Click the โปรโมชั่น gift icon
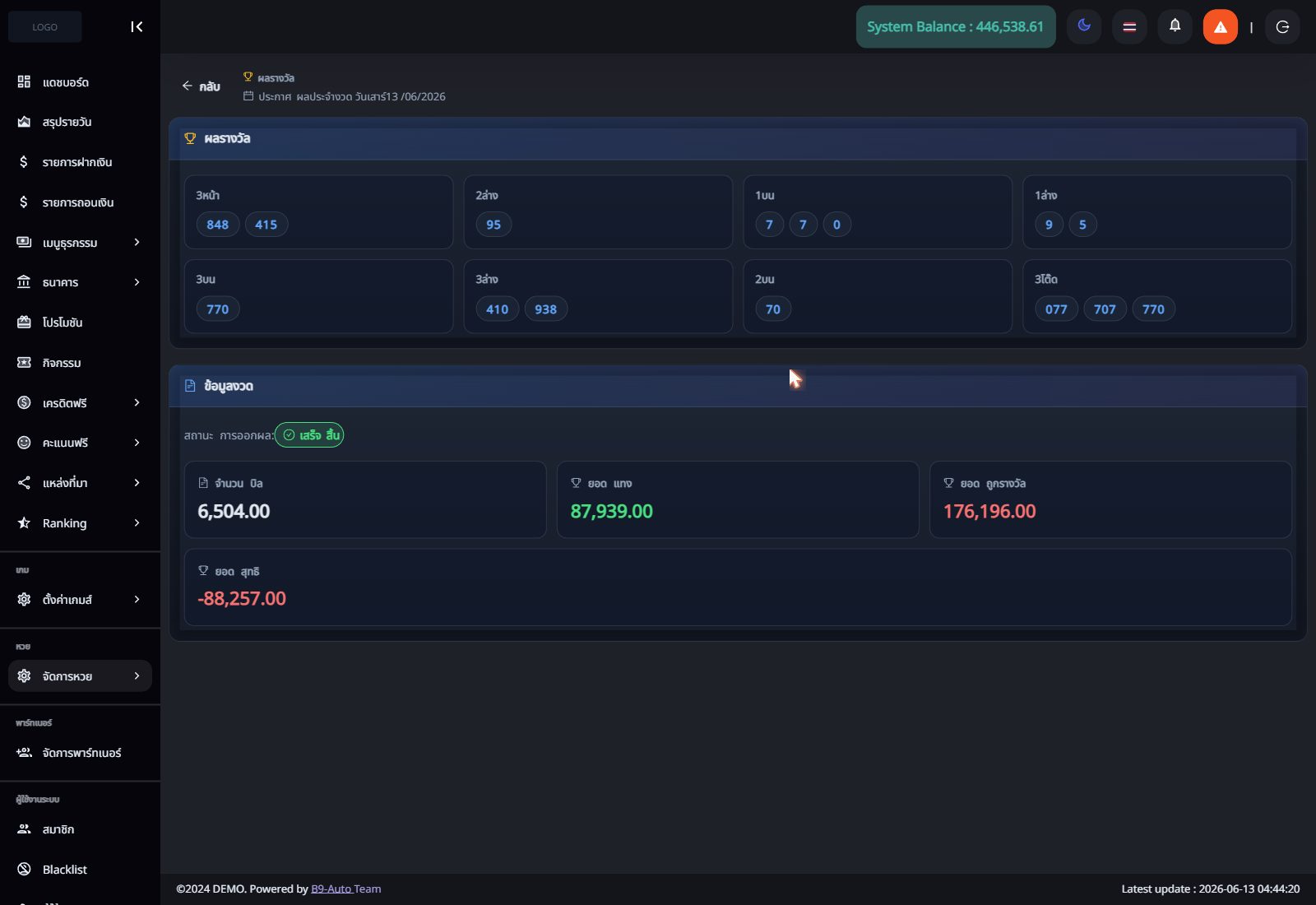1316x905 pixels. [x=24, y=323]
